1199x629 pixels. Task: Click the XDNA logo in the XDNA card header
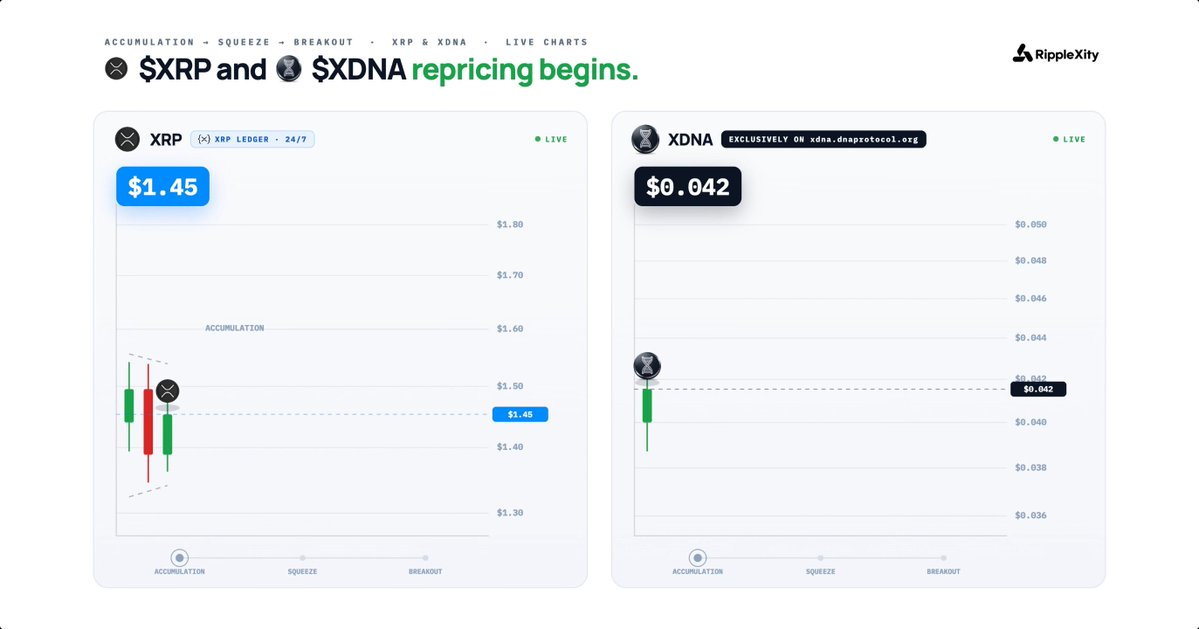click(x=645, y=139)
